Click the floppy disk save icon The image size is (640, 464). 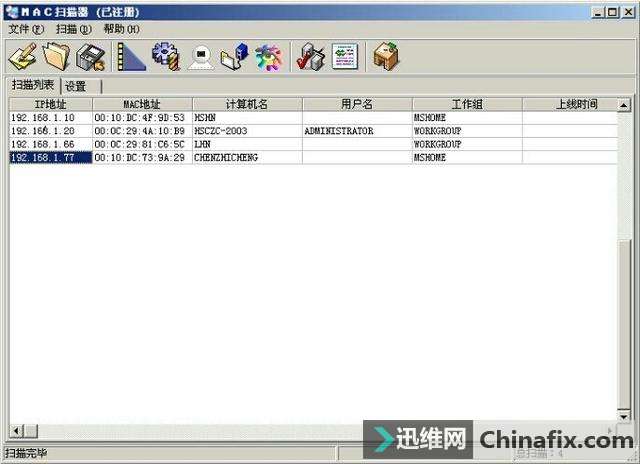coord(91,56)
